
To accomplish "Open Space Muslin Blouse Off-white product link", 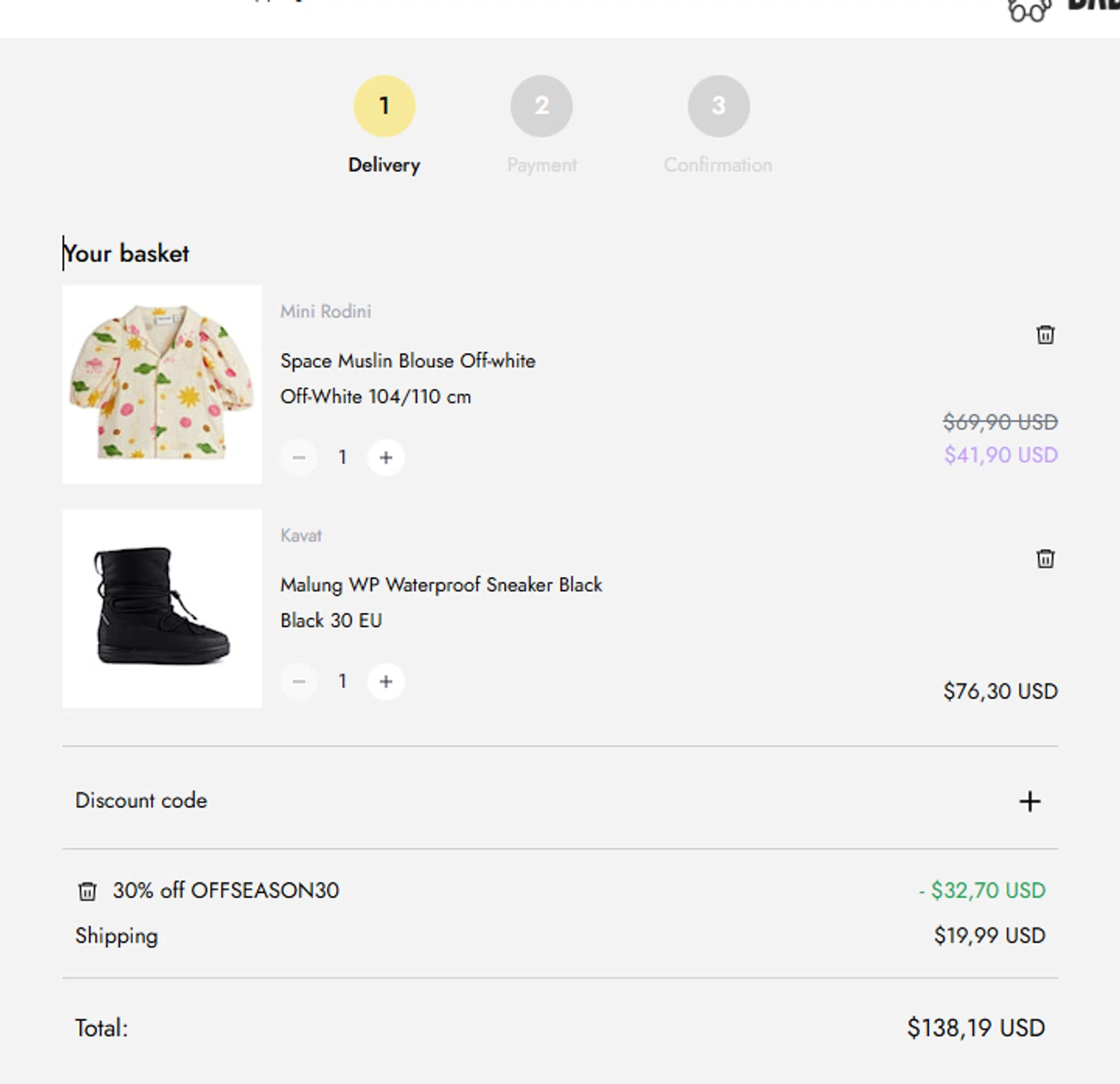I will tap(408, 361).
